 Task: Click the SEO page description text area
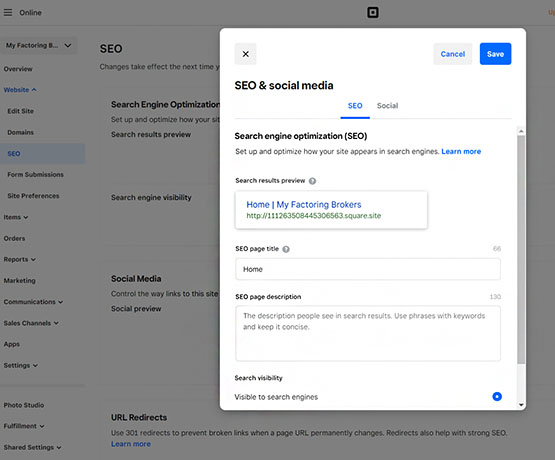368,334
